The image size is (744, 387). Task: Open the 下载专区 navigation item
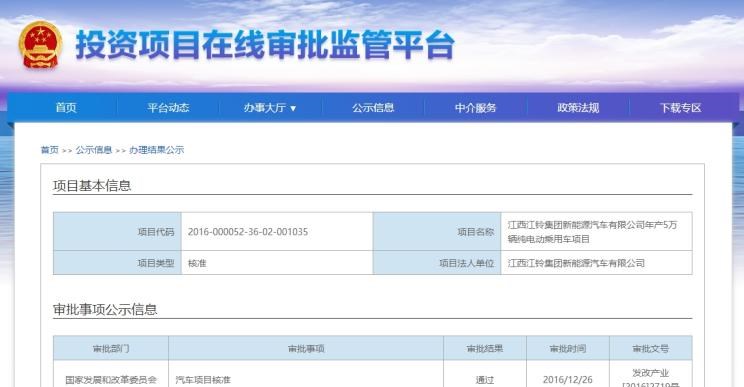click(680, 108)
